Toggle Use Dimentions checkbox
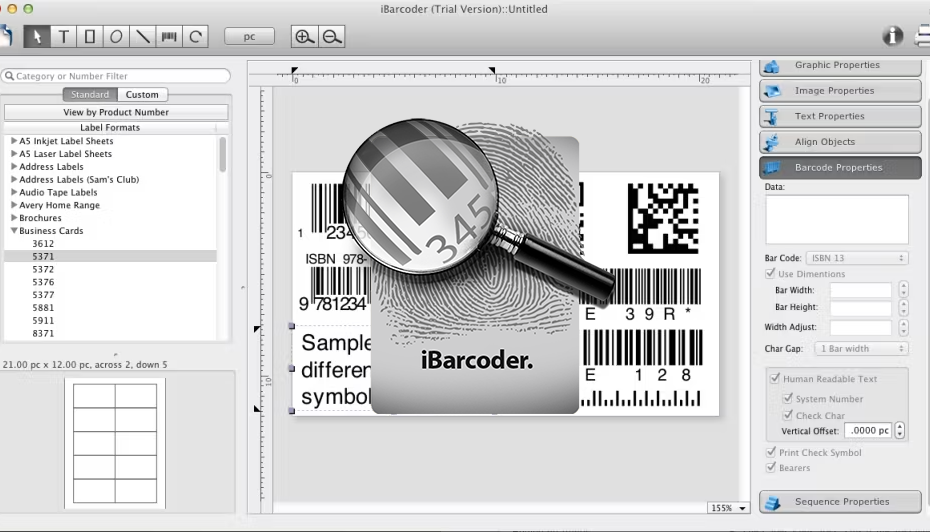This screenshot has height=532, width=930. coord(770,273)
